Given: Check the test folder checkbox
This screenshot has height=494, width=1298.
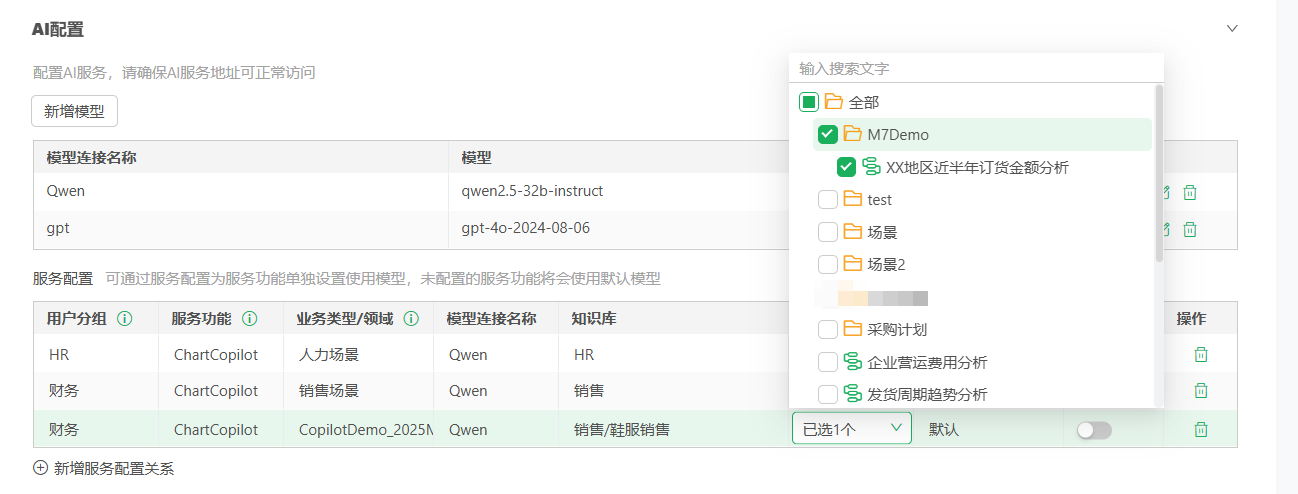Looking at the screenshot, I should pos(827,200).
